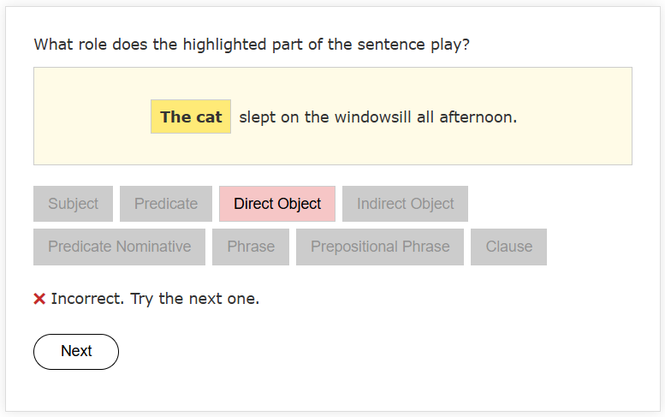The image size is (665, 417).
Task: Click the word "slept" in the sentence
Action: pos(259,117)
